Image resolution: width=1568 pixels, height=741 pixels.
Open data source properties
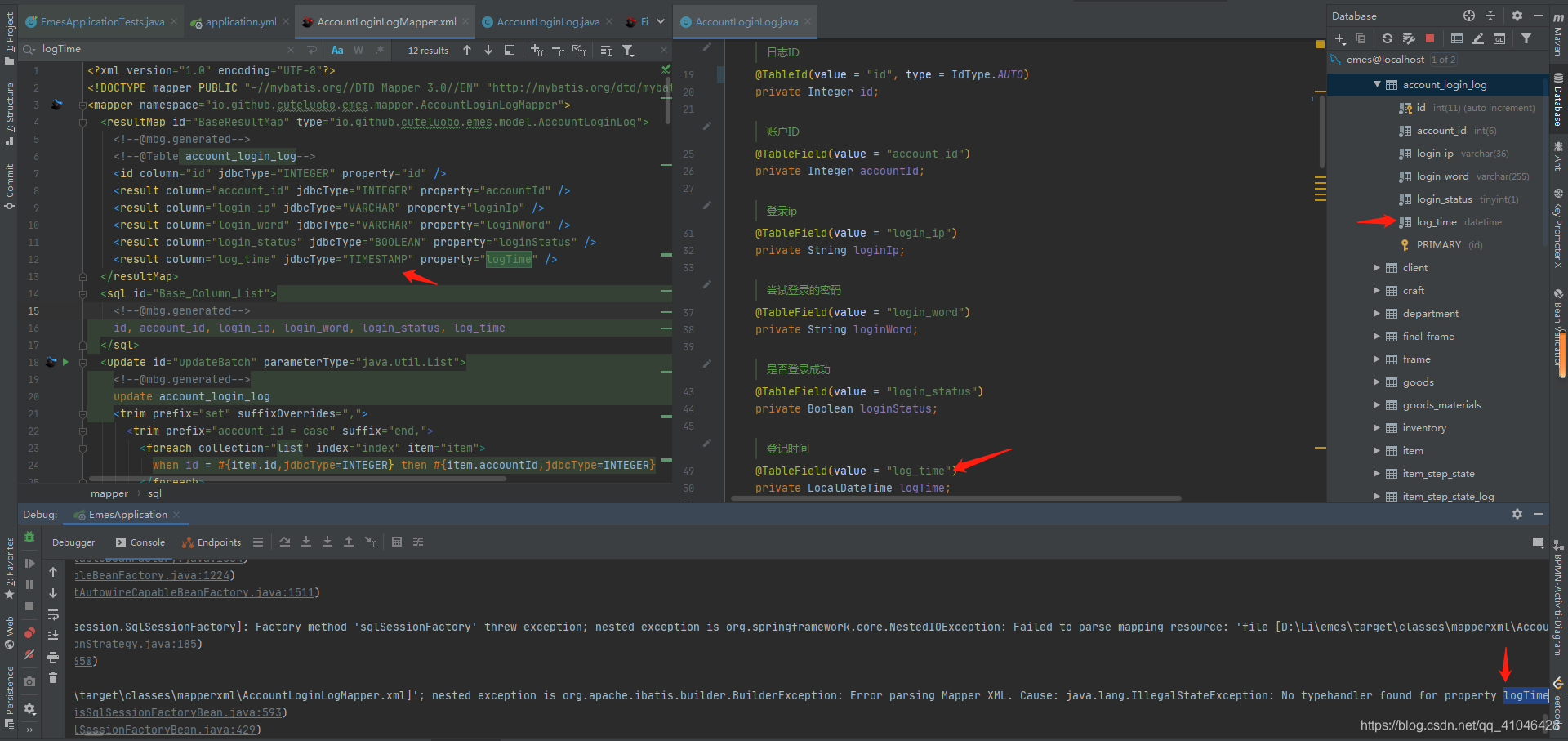[1409, 38]
